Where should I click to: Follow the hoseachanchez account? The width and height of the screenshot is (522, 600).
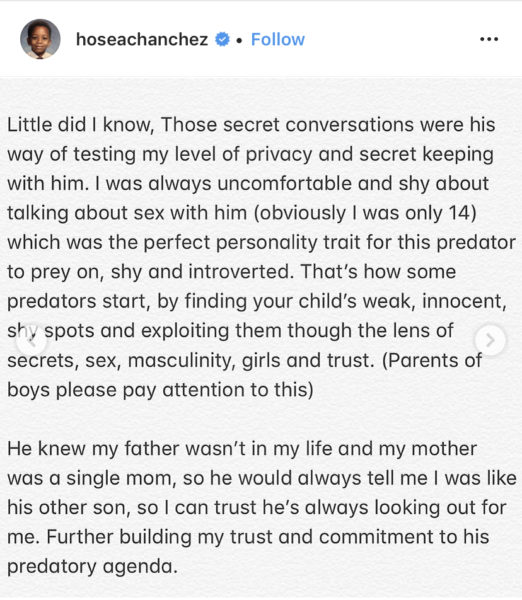pyautogui.click(x=278, y=39)
